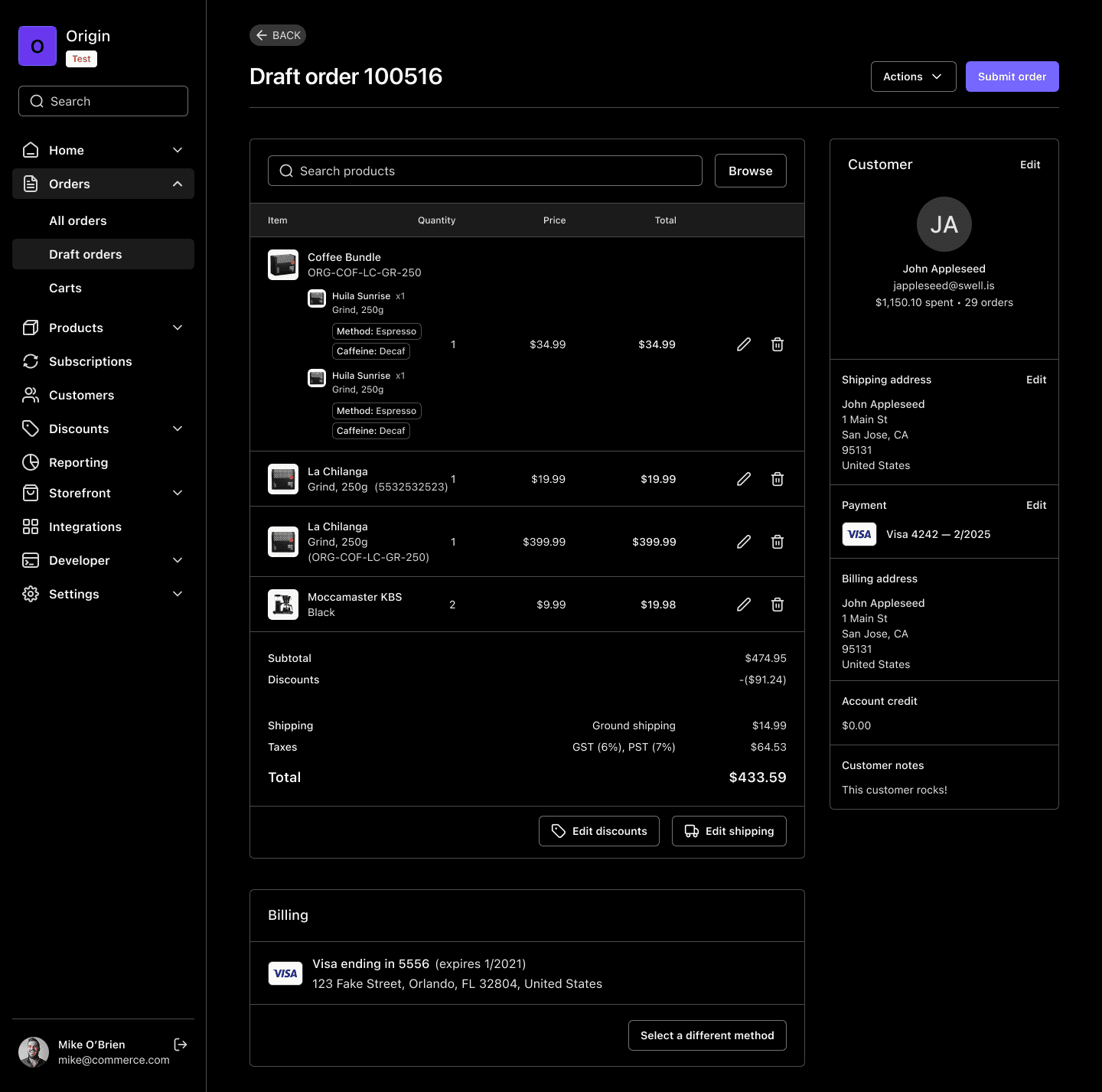This screenshot has height=1092, width=1102.
Task: Select the Orders icon in the sidebar
Action: [31, 184]
